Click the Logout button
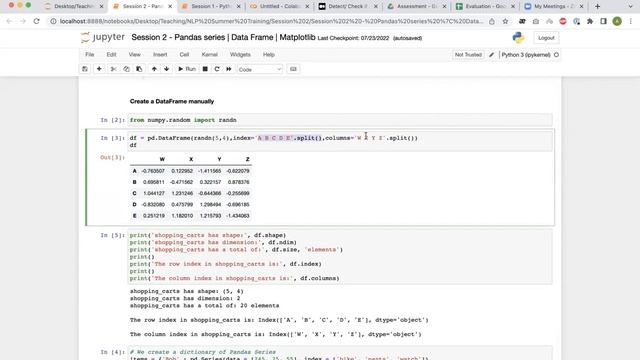The image size is (640, 360). (x=546, y=38)
